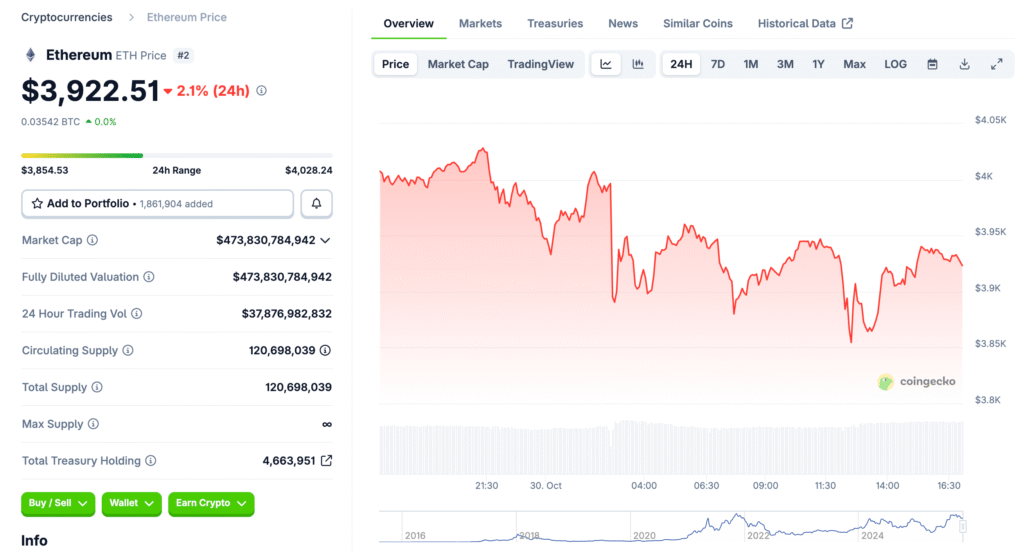Image resolution: width=1024 pixels, height=553 pixels.
Task: Enable LOG scale on chart
Action: 895,64
